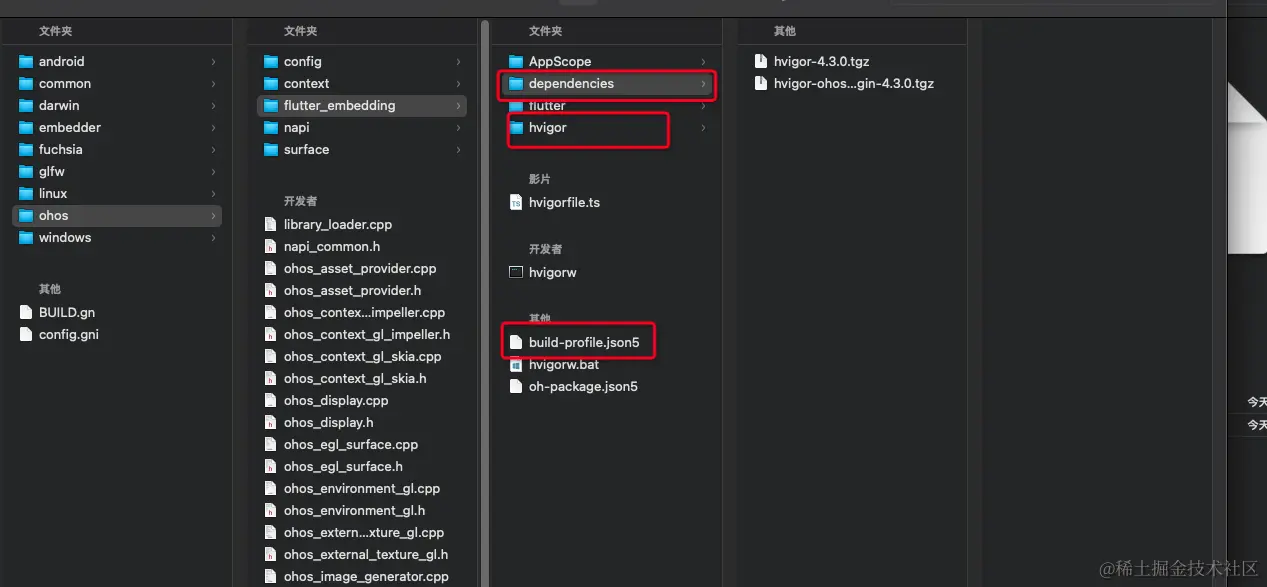This screenshot has height=587, width=1267.
Task: Click the fuchsia folder icon
Action: point(26,149)
